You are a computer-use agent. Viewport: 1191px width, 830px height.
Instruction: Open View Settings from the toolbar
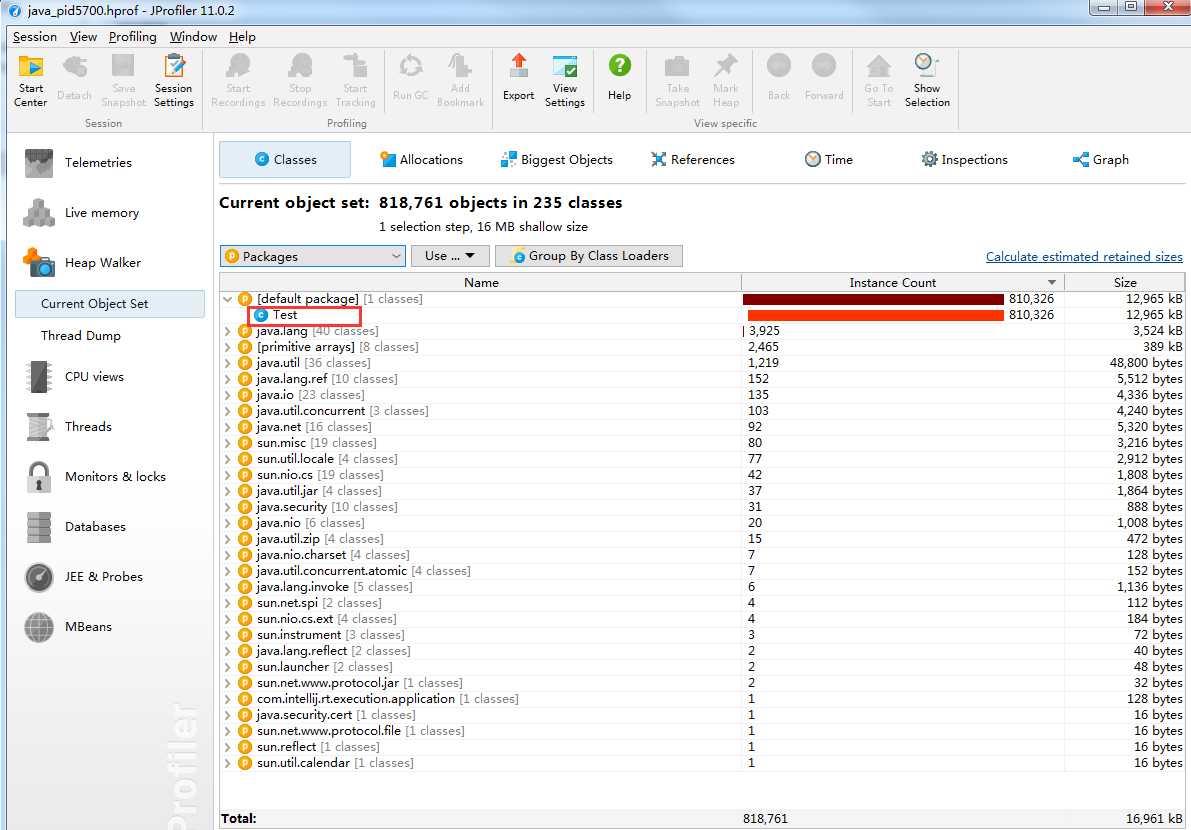tap(564, 80)
